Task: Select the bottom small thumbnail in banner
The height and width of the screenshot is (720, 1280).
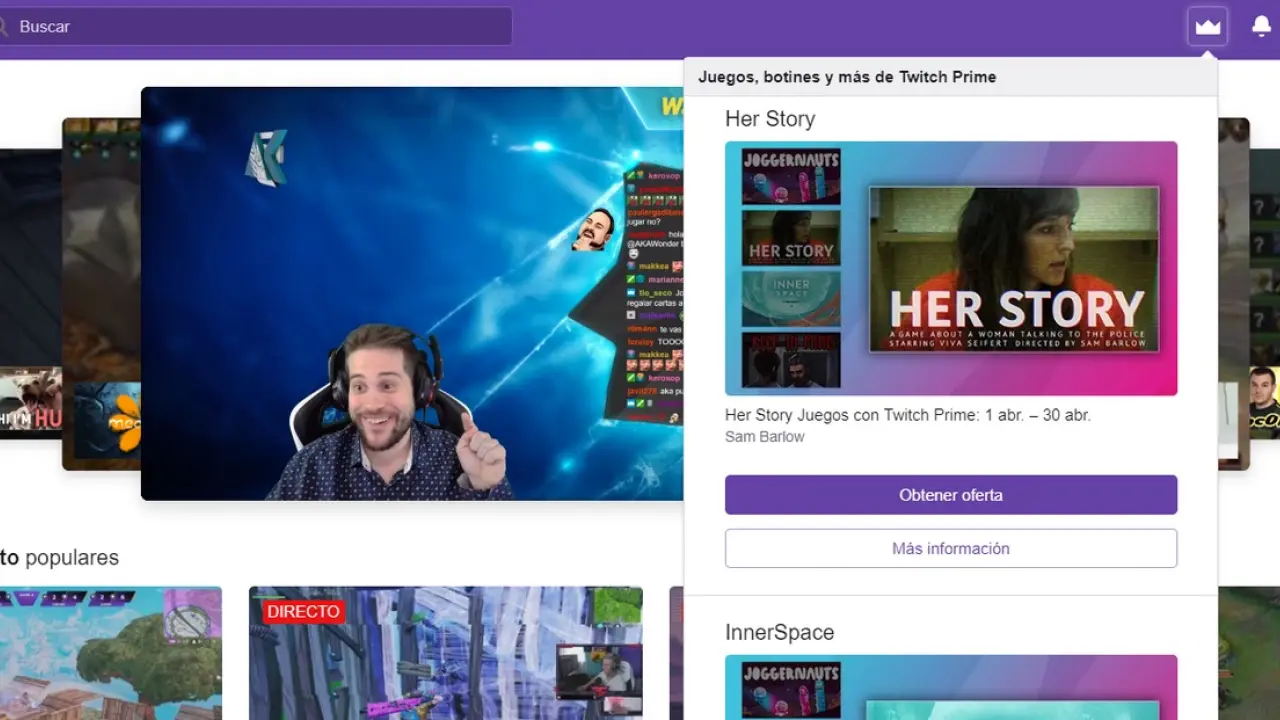Action: 791,359
